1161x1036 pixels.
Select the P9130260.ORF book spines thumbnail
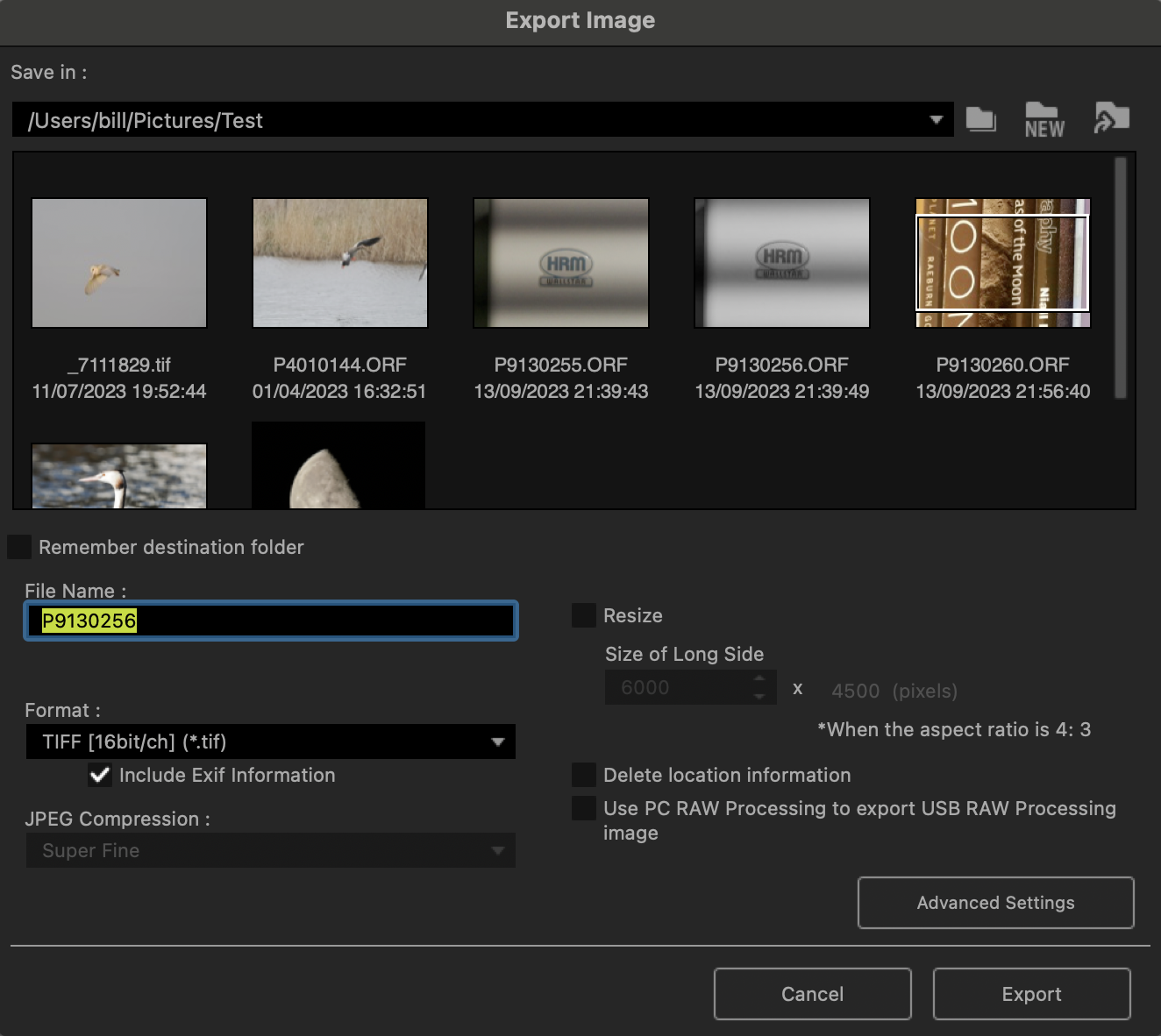(x=1003, y=263)
